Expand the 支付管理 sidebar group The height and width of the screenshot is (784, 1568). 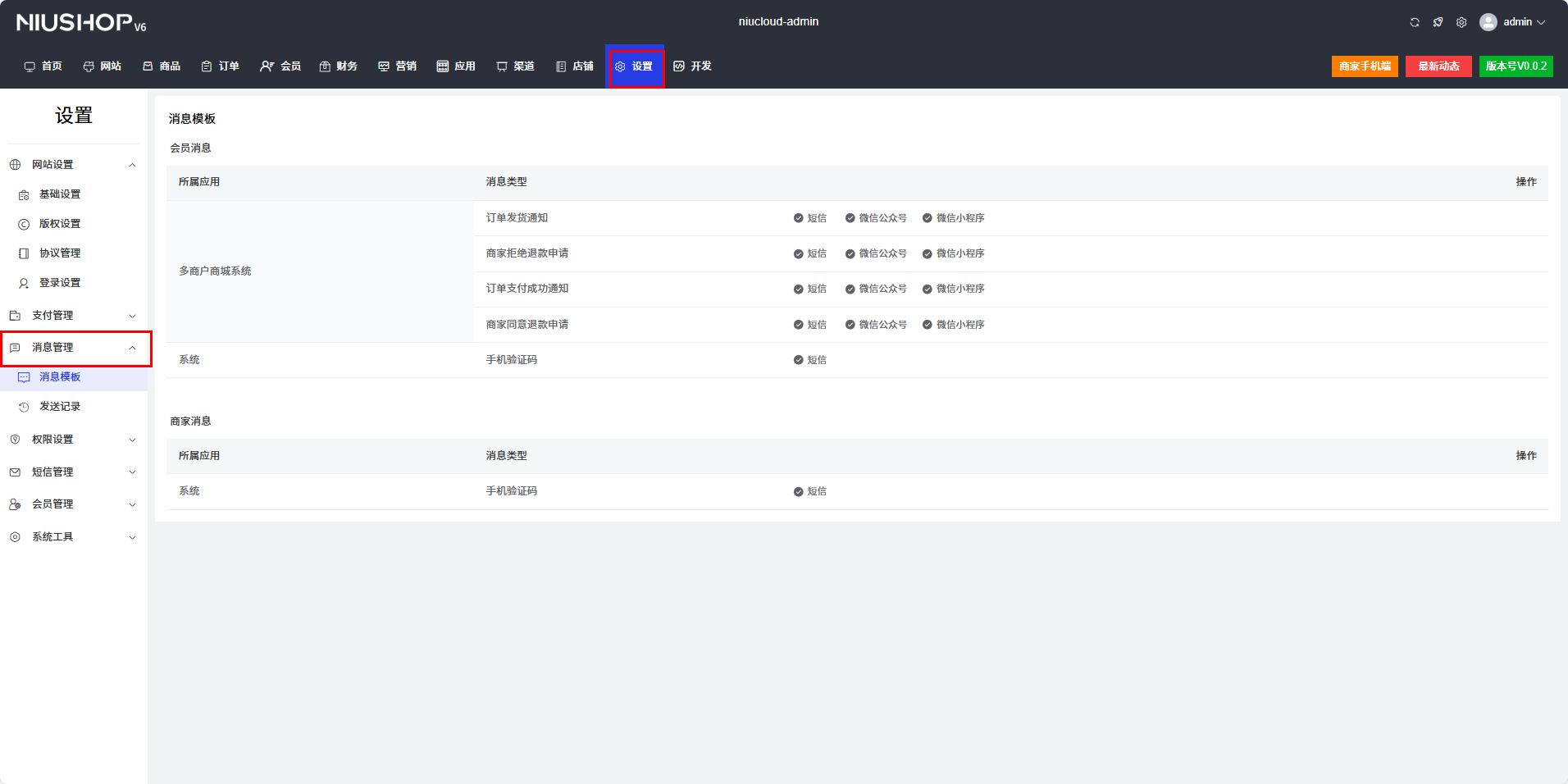point(72,316)
